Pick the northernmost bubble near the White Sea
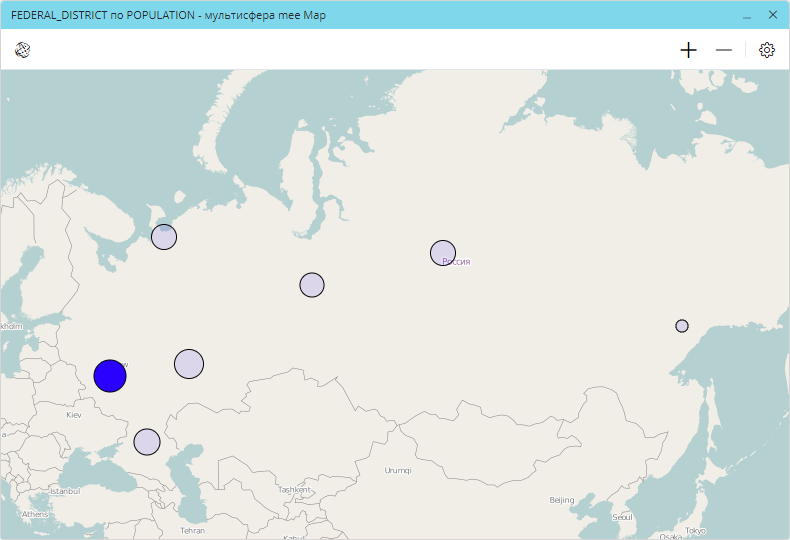 [x=164, y=237]
